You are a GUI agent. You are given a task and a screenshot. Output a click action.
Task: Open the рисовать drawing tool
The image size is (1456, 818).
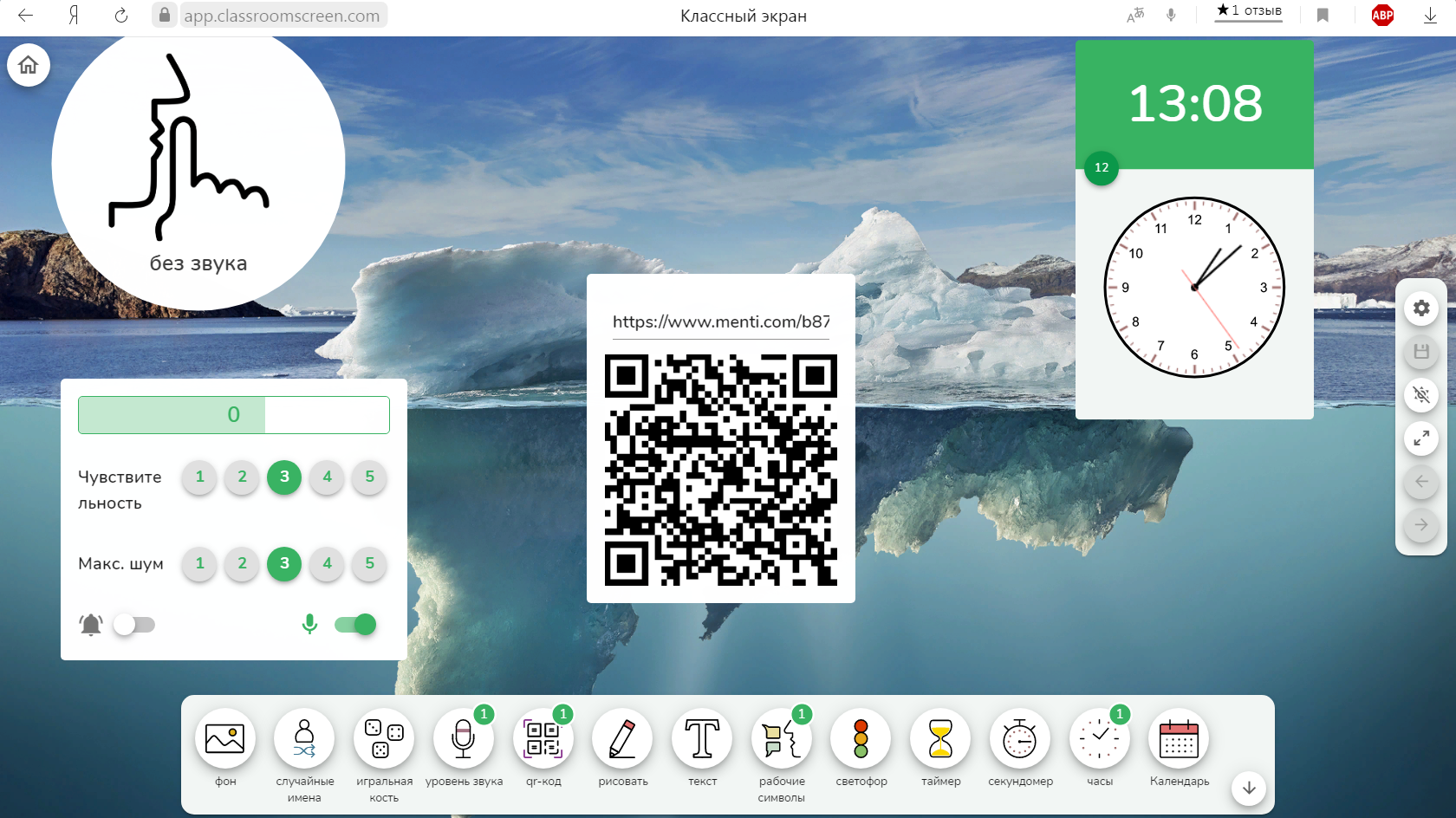(622, 738)
